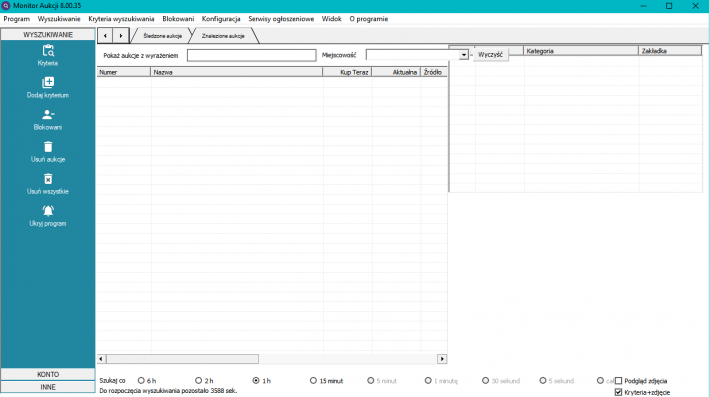The height and width of the screenshot is (397, 710).
Task: Open the Kryteria sidebar icon
Action: [x=48, y=51]
